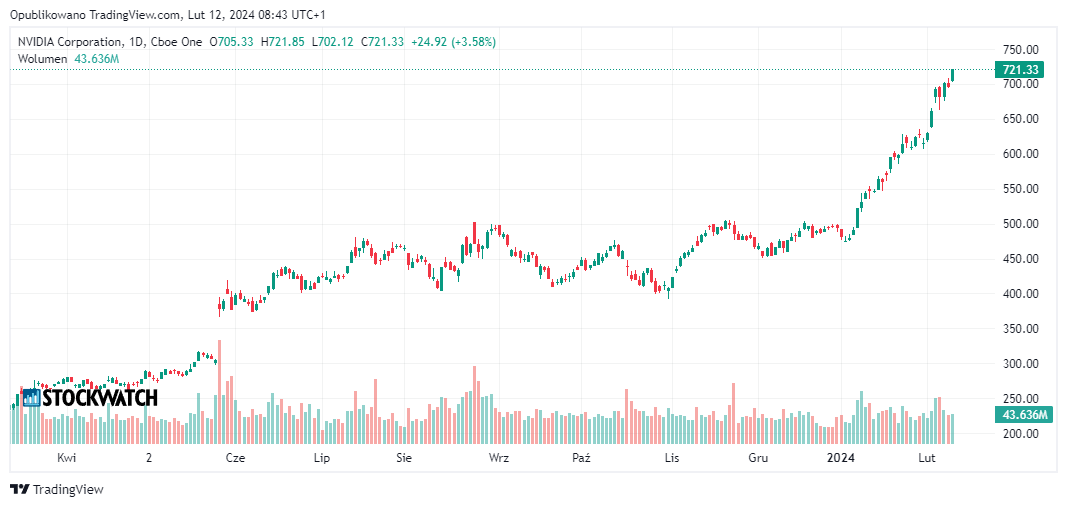Click the C721.33 close value

(x=382, y=42)
